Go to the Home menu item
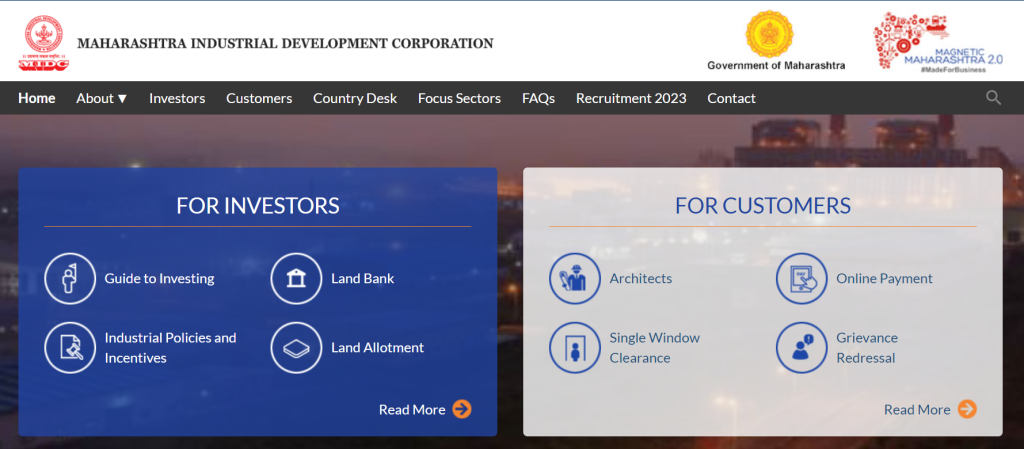The width and height of the screenshot is (1024, 449). tap(37, 98)
